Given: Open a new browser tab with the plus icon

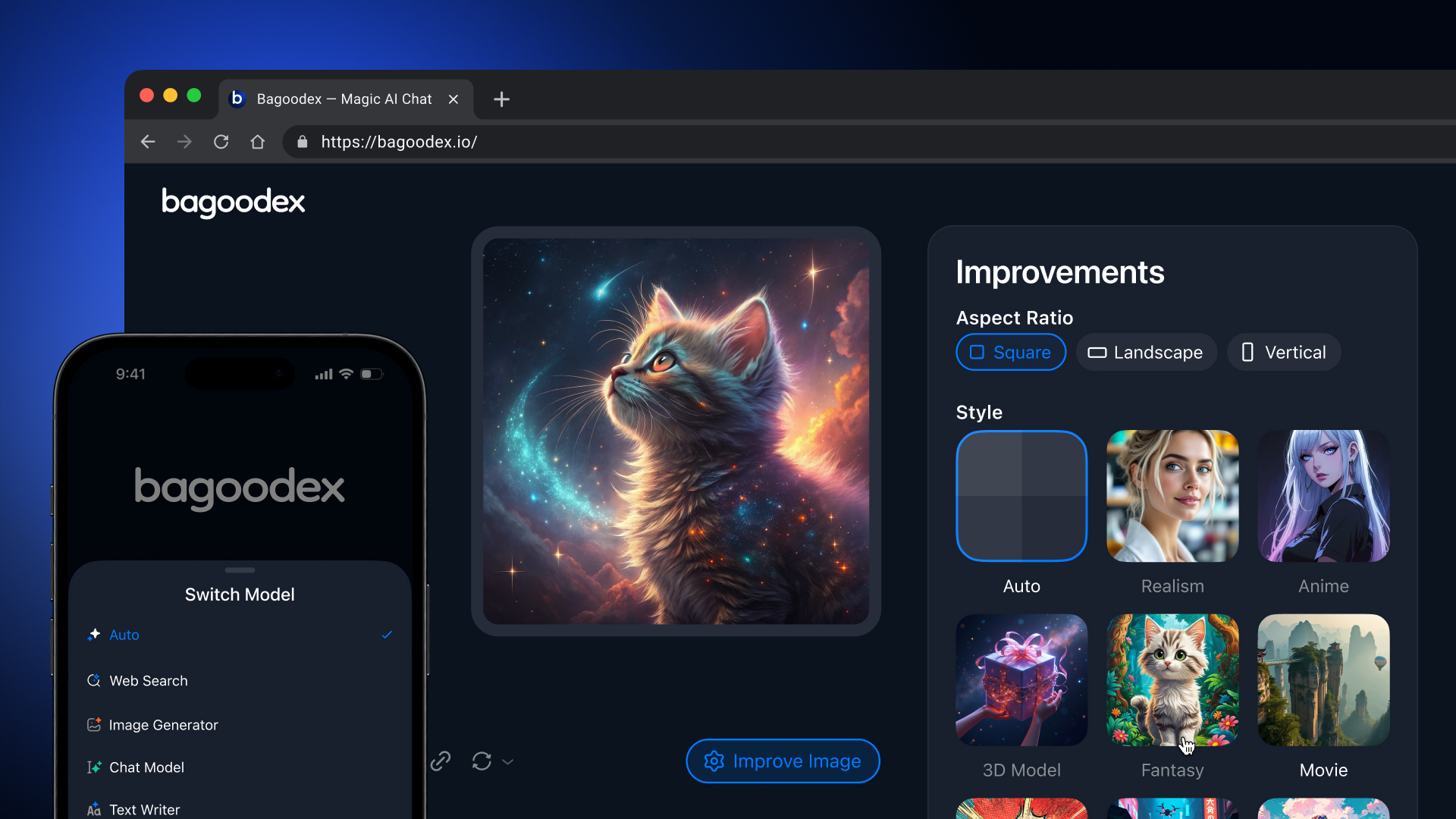Looking at the screenshot, I should point(501,99).
